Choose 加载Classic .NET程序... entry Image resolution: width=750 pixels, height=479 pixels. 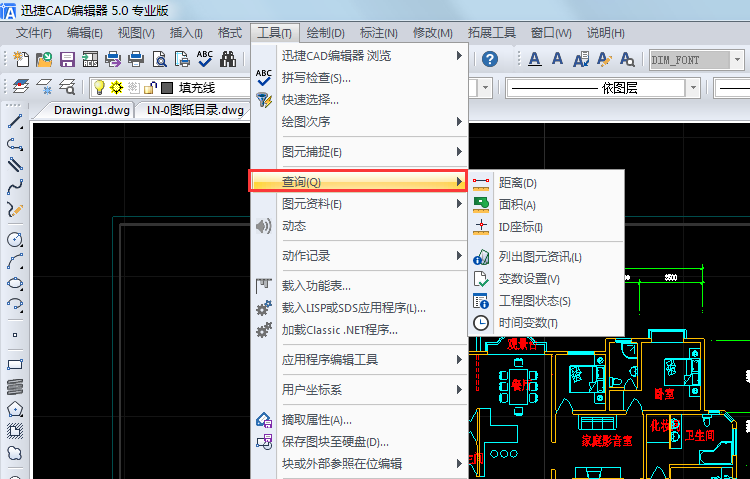pyautogui.click(x=360, y=330)
